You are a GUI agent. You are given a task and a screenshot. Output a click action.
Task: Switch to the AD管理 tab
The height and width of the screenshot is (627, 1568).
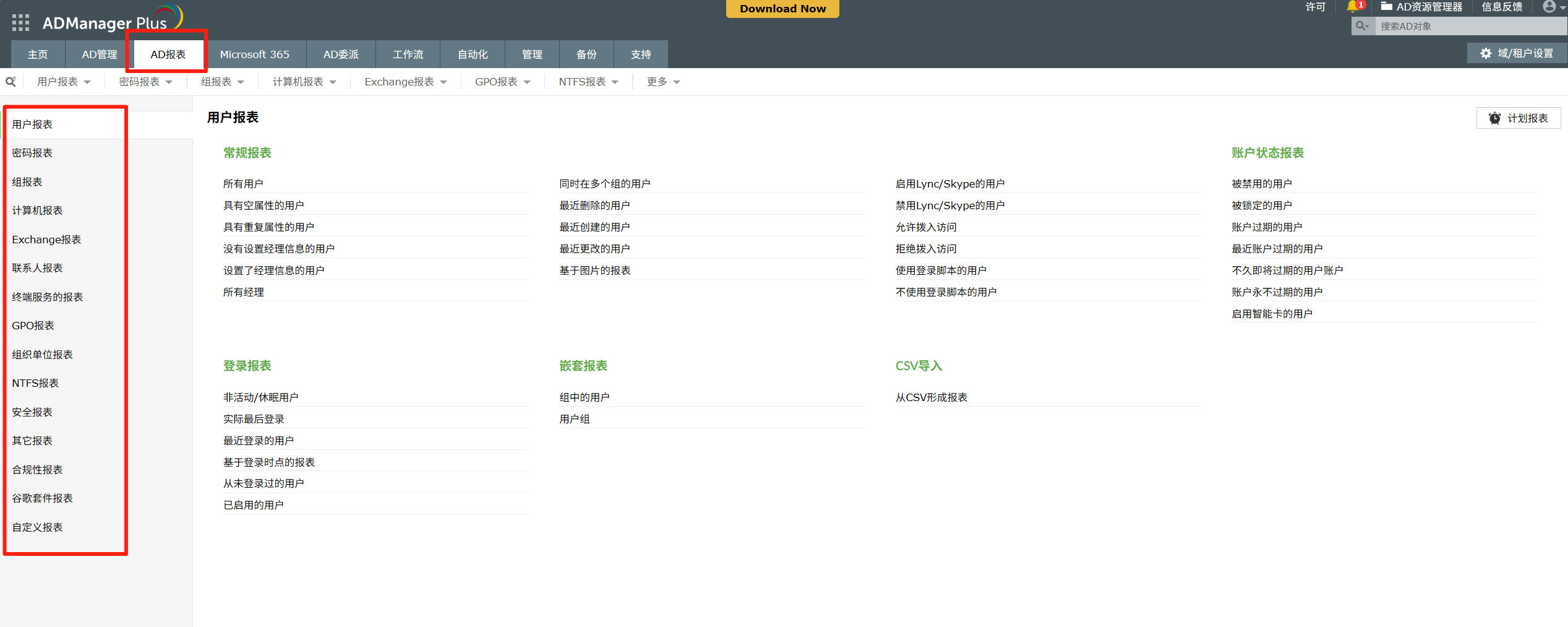coord(99,54)
